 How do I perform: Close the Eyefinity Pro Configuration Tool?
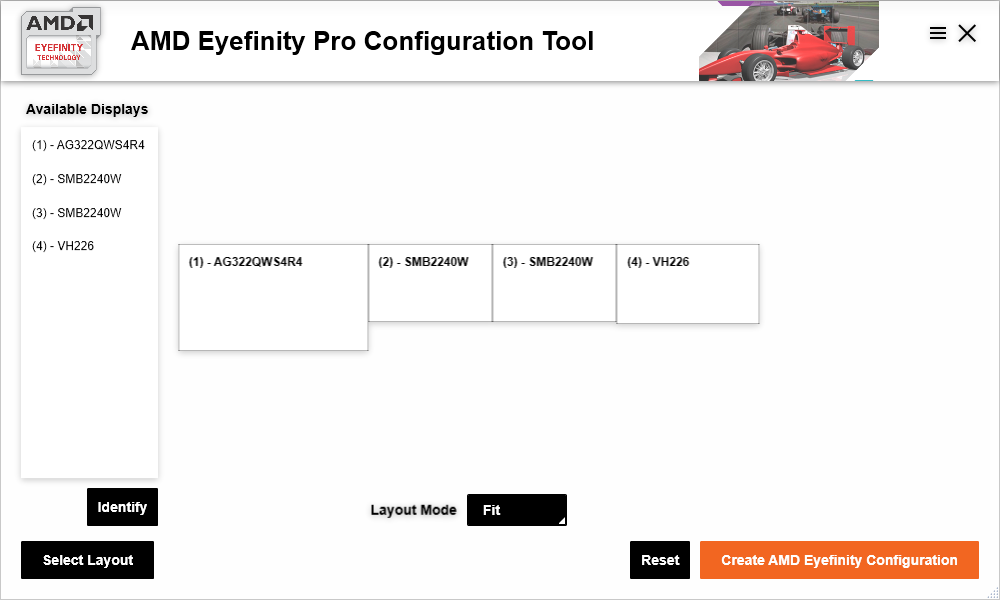pos(967,33)
